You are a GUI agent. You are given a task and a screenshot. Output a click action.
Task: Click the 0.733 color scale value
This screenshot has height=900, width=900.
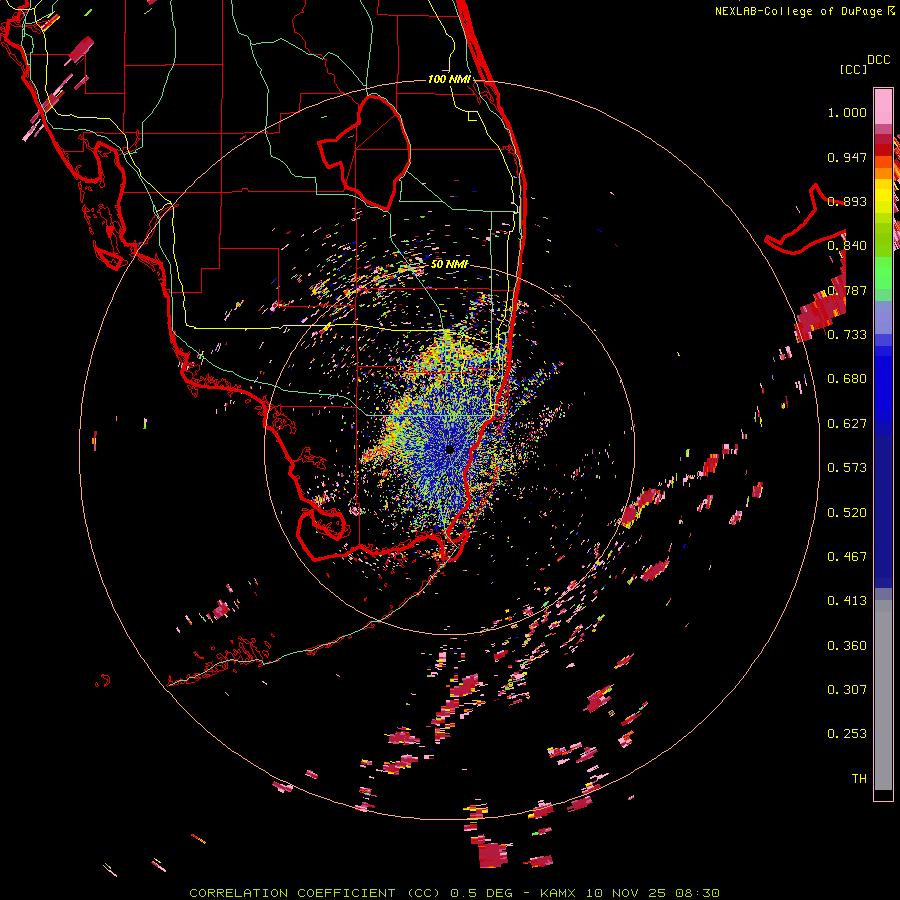(847, 335)
